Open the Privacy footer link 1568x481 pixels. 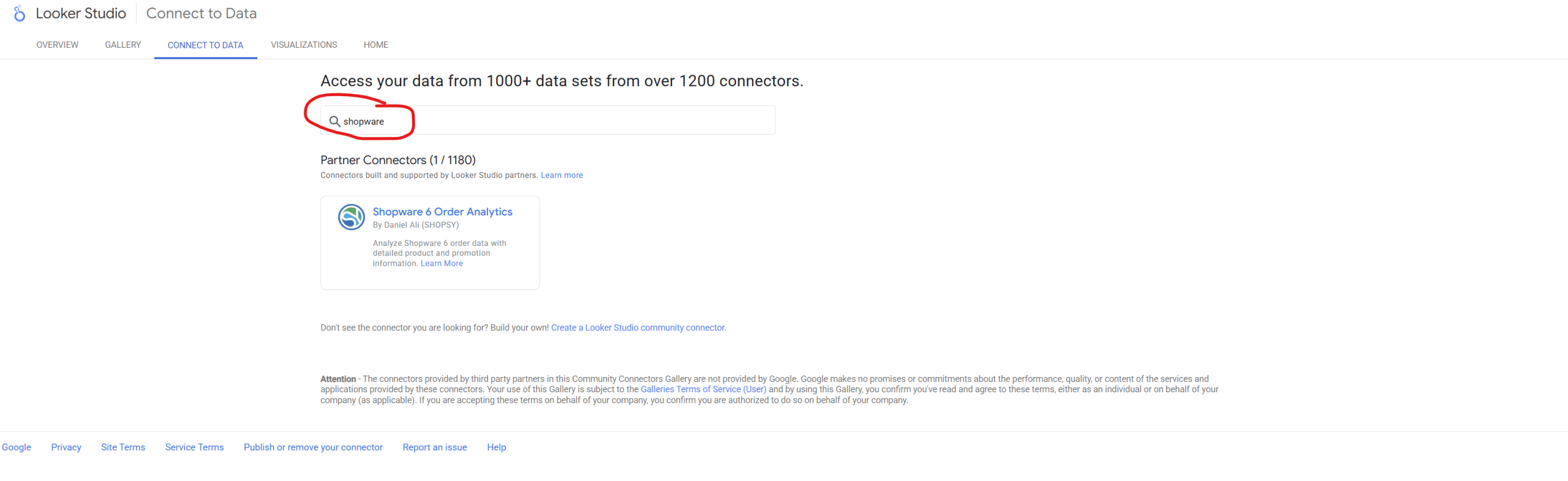click(66, 447)
